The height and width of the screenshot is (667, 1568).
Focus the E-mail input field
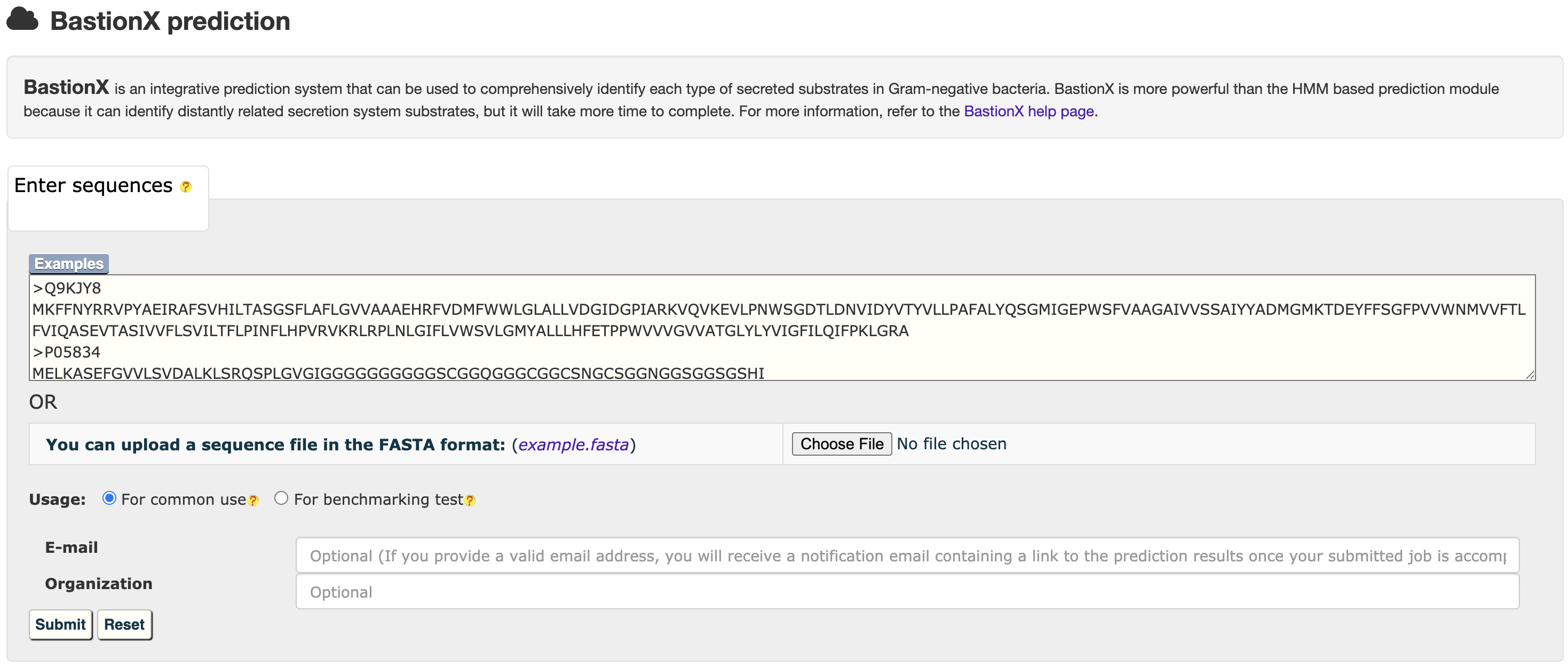pos(907,555)
